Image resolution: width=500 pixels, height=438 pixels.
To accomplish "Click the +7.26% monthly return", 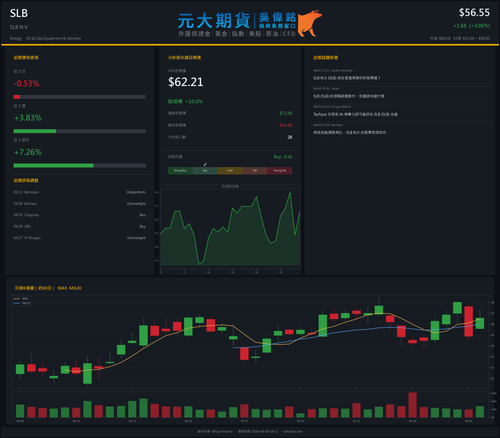I will [28, 152].
